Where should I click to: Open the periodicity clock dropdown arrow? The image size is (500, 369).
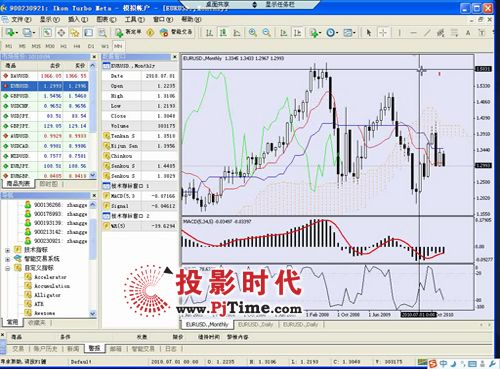coord(337,33)
